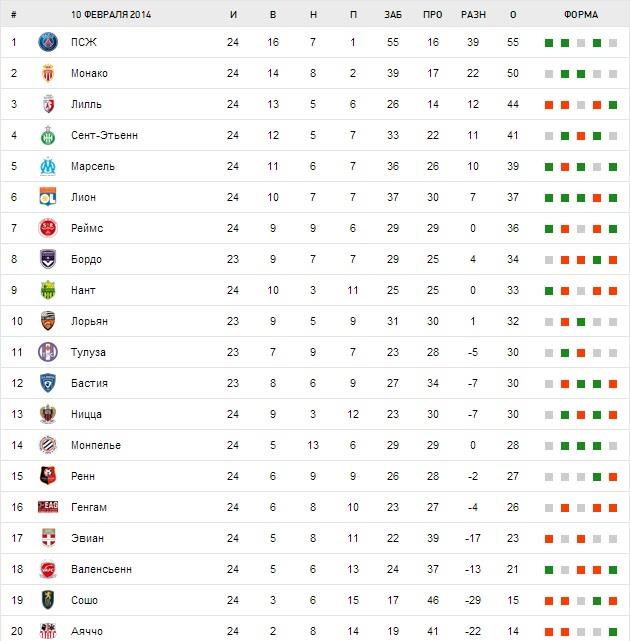Sort by the ФОРМА column header
The image size is (630, 641).
(x=581, y=15)
